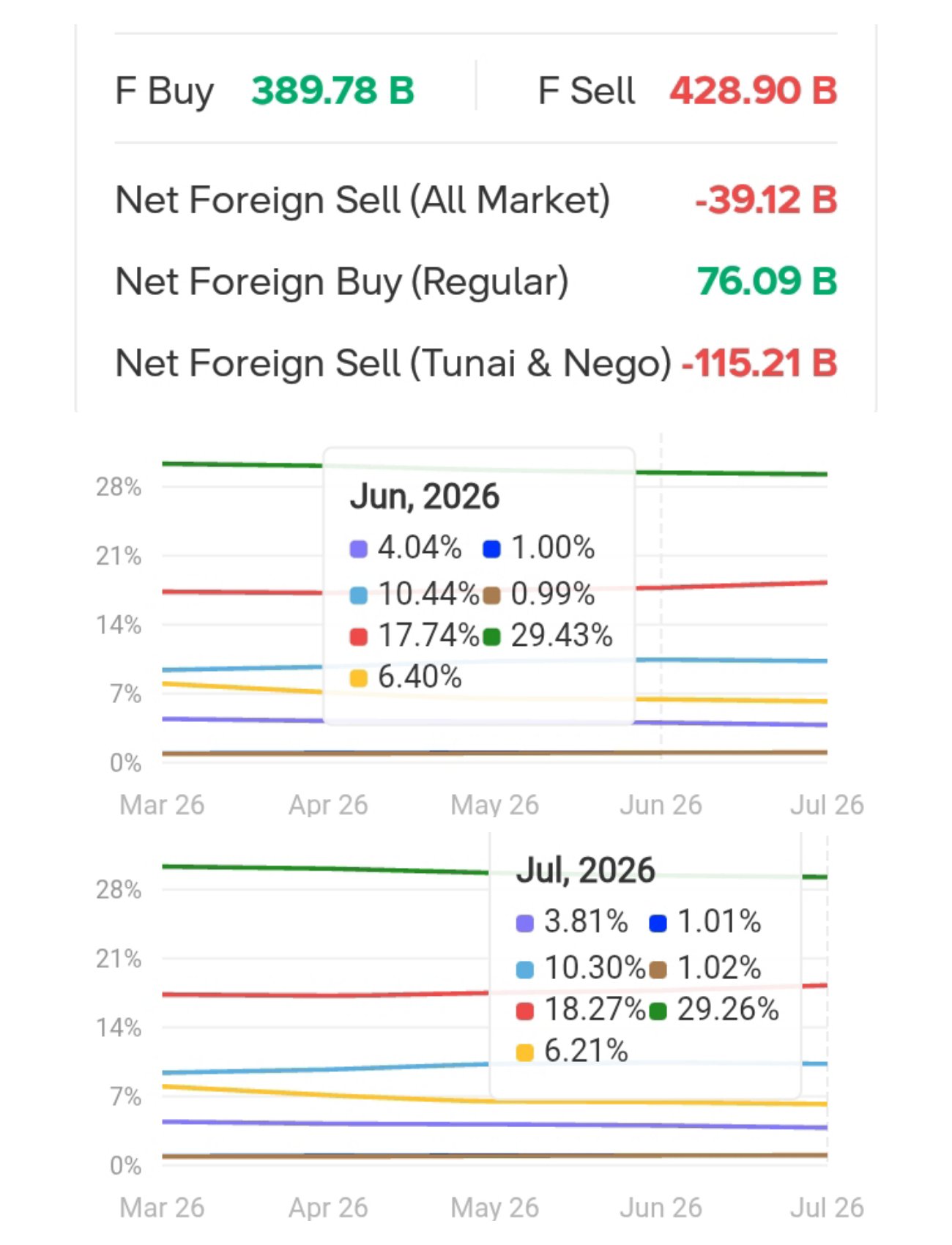Click red swatch beside 17.74%
The width and height of the screenshot is (952, 1245).
pyautogui.click(x=358, y=637)
